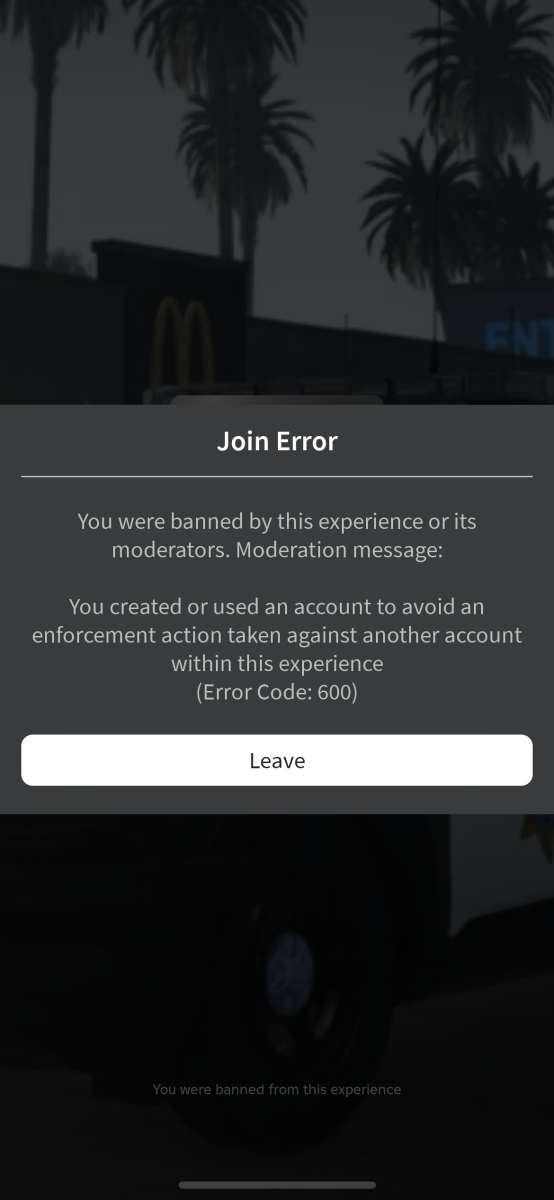The width and height of the screenshot is (554, 1200).
Task: Tap the blue ENT sign in background
Action: coord(519,340)
